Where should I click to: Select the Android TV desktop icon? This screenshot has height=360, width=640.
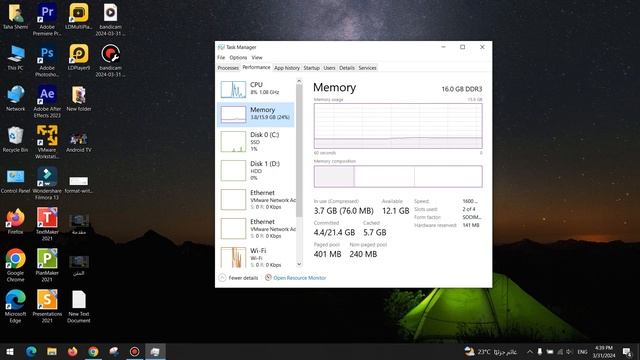pyautogui.click(x=78, y=142)
